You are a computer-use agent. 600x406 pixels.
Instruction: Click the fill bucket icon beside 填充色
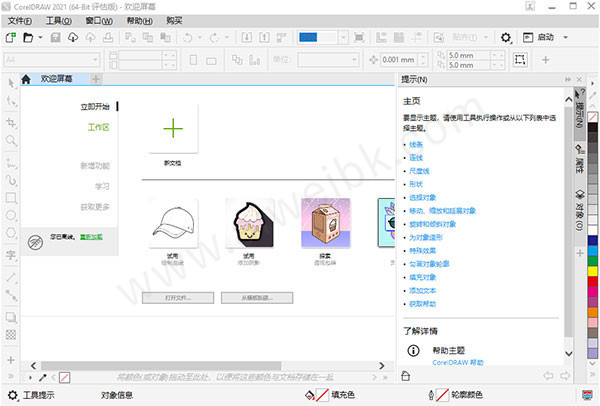309,395
